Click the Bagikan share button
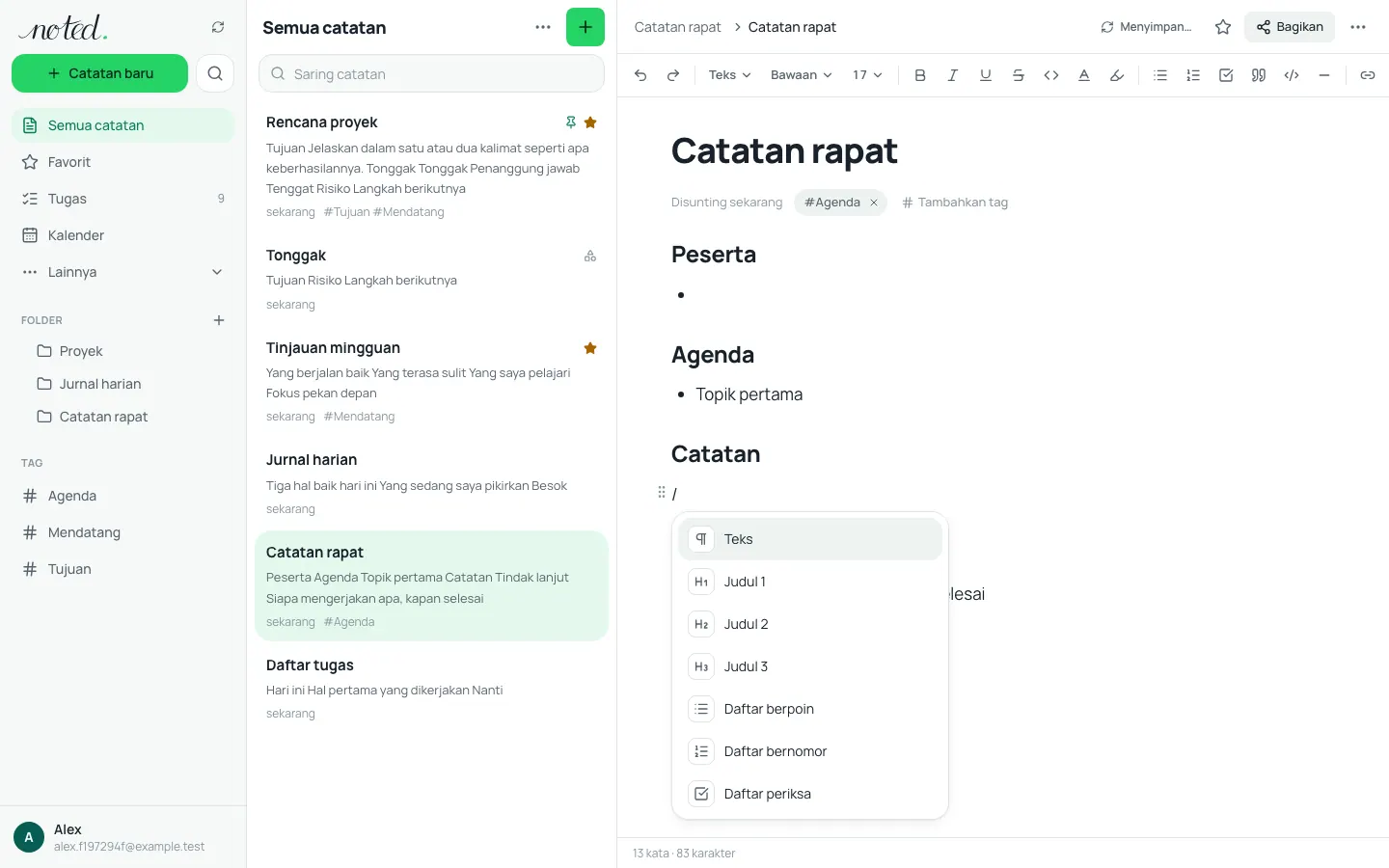 click(x=1290, y=27)
